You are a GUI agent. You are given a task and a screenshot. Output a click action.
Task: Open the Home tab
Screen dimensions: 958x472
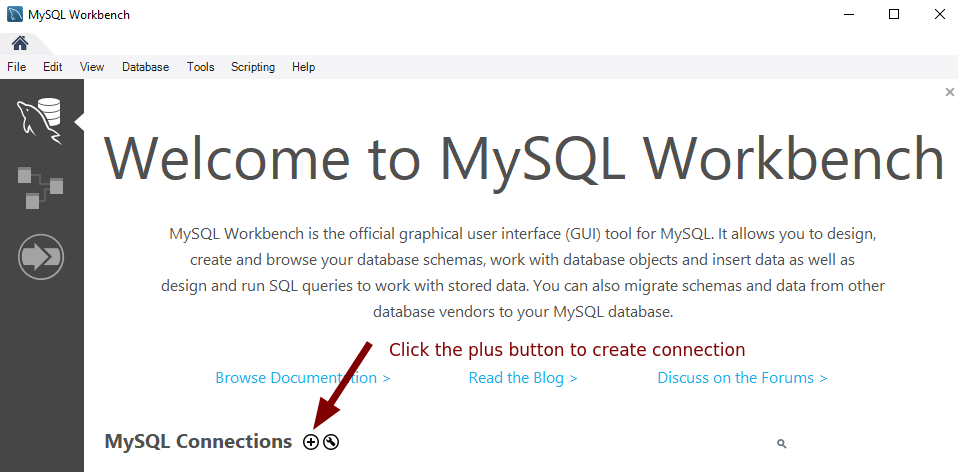[x=20, y=43]
